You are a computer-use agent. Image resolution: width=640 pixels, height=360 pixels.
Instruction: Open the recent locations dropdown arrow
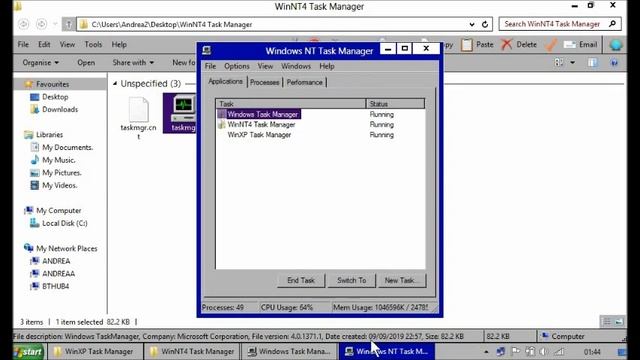(x=55, y=24)
